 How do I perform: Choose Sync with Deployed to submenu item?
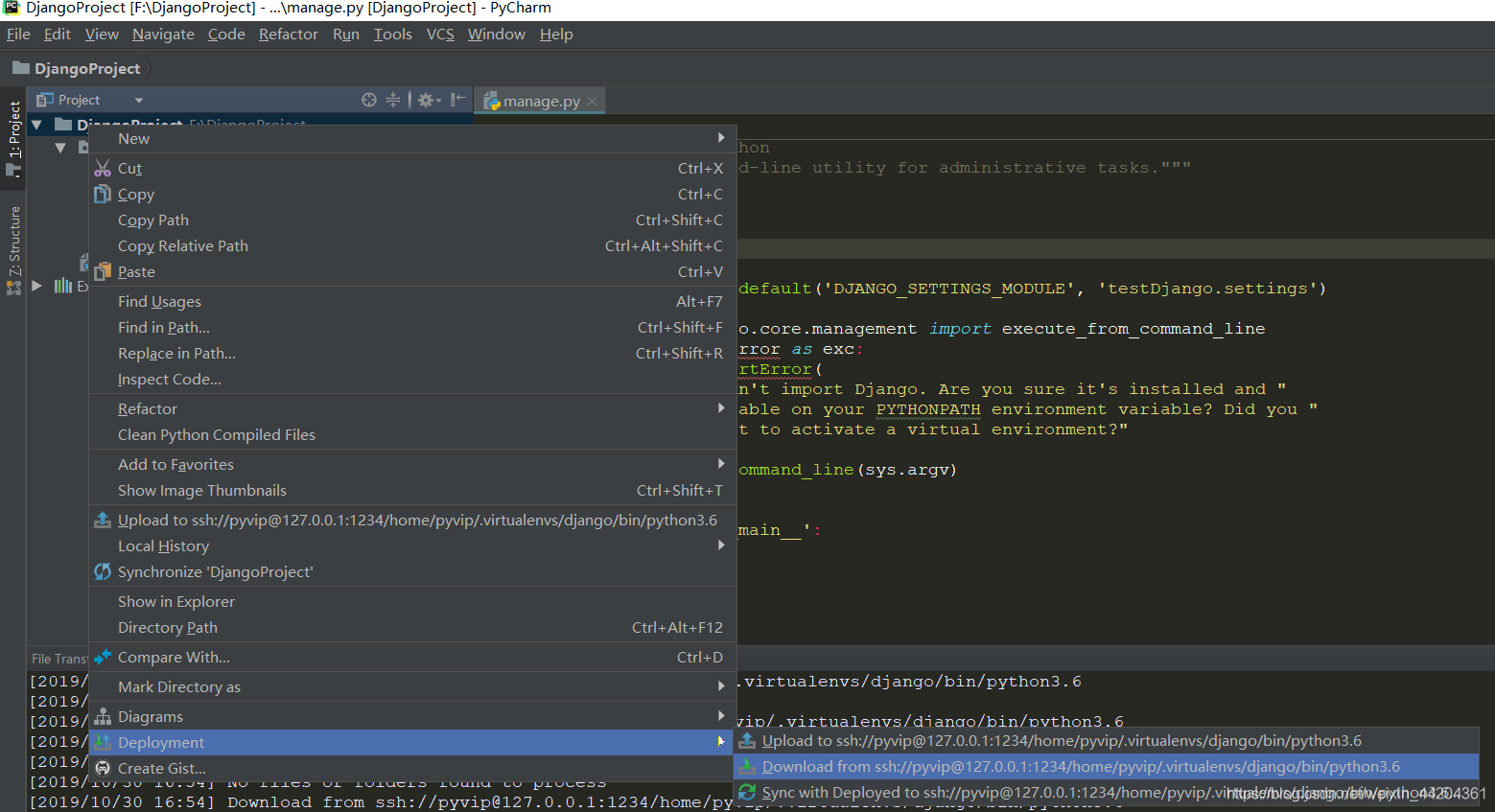[1107, 793]
